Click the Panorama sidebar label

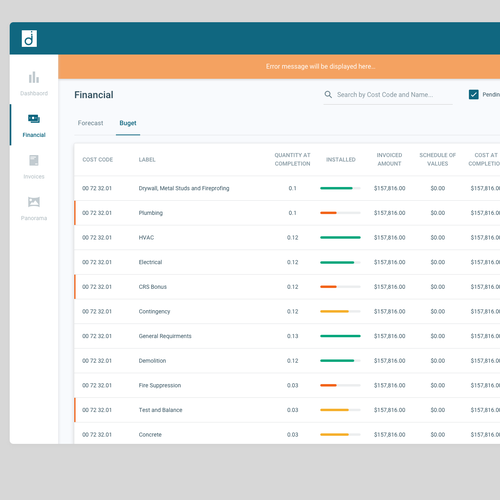tap(34, 218)
